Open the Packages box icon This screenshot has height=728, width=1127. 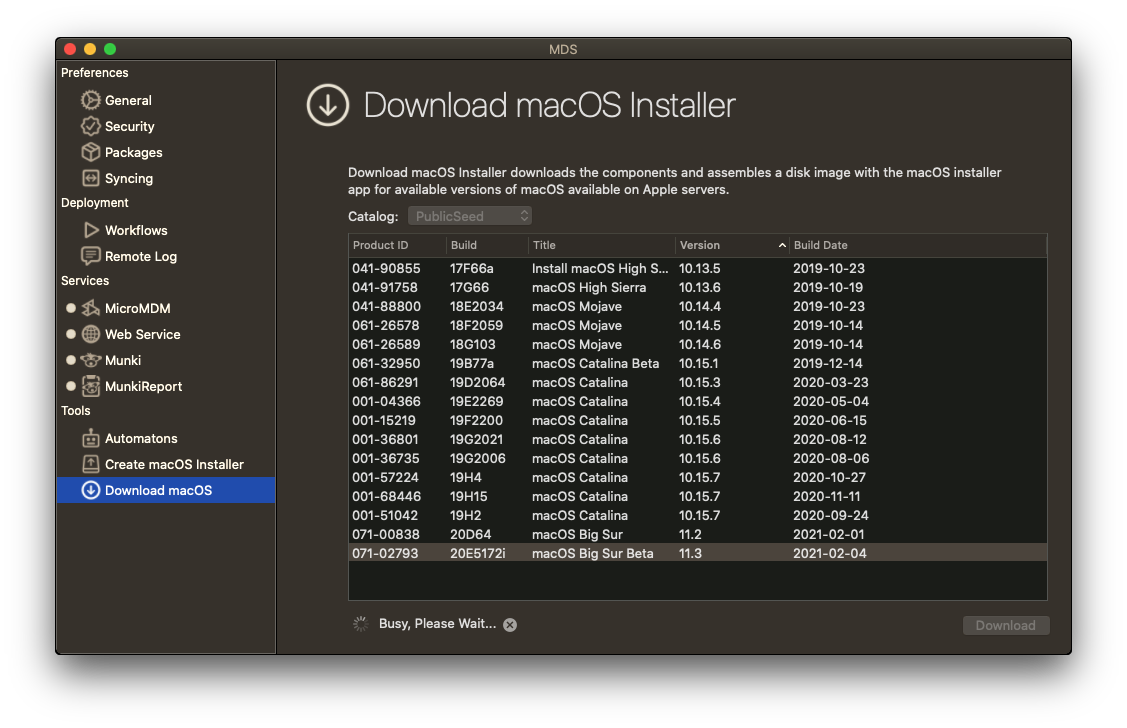90,152
